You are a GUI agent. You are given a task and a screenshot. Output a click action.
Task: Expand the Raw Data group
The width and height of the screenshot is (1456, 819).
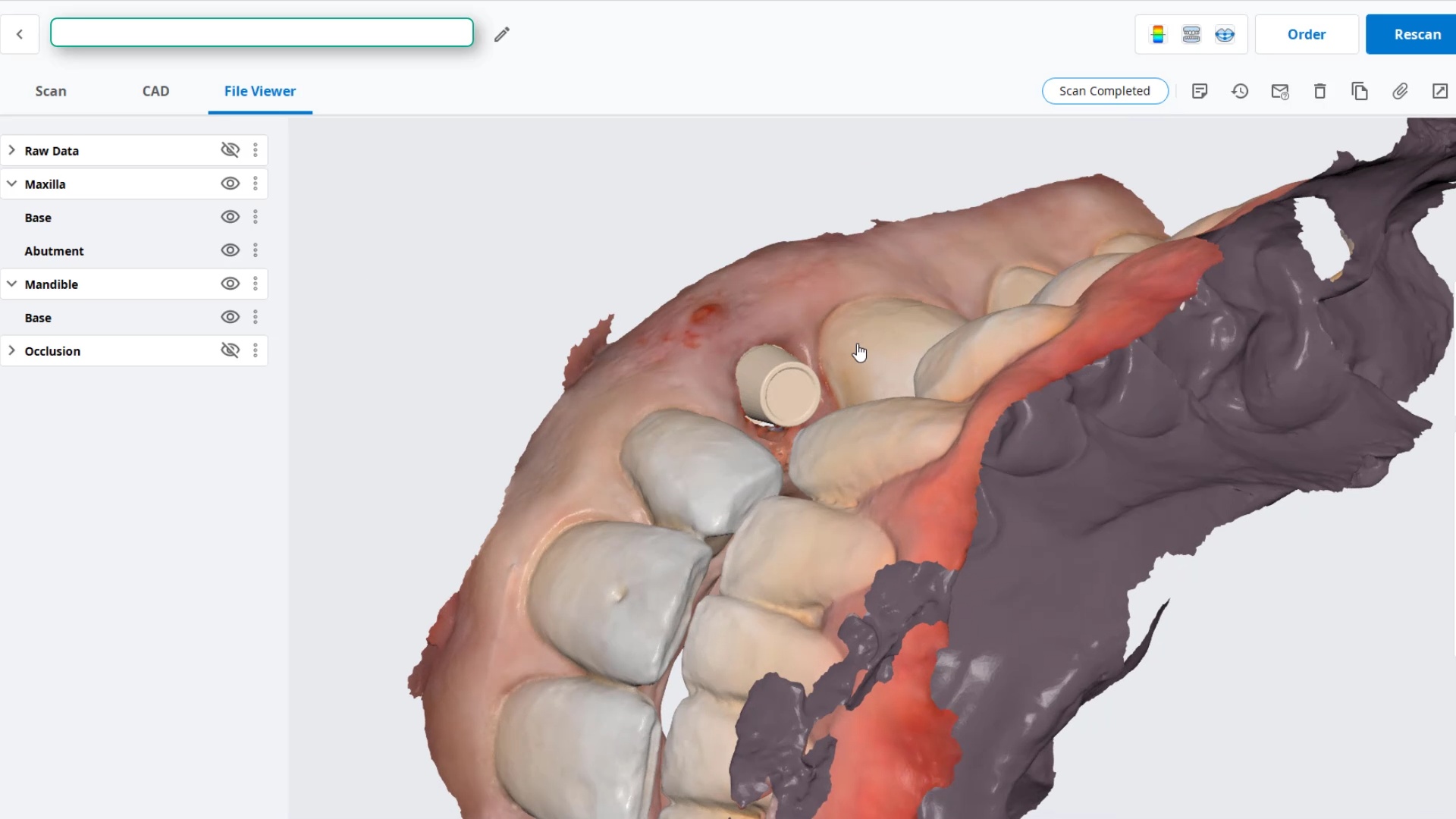(x=11, y=150)
